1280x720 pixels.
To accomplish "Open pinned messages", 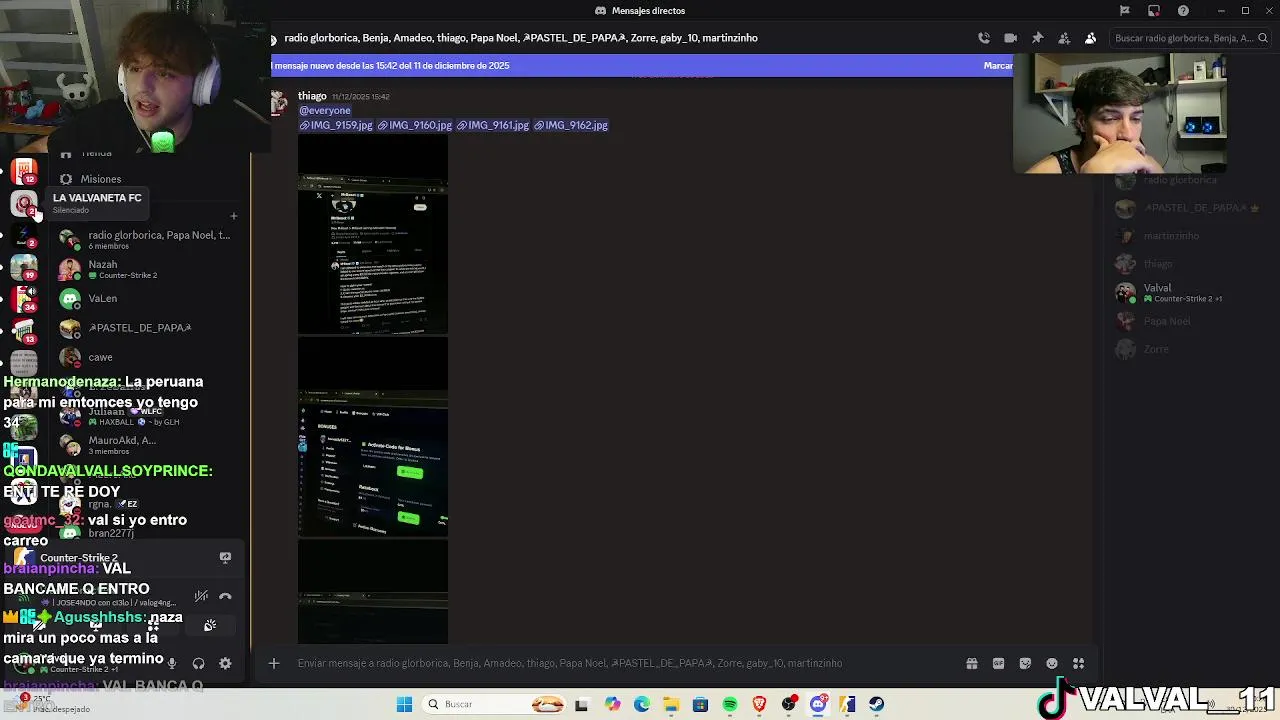I will tap(1037, 38).
